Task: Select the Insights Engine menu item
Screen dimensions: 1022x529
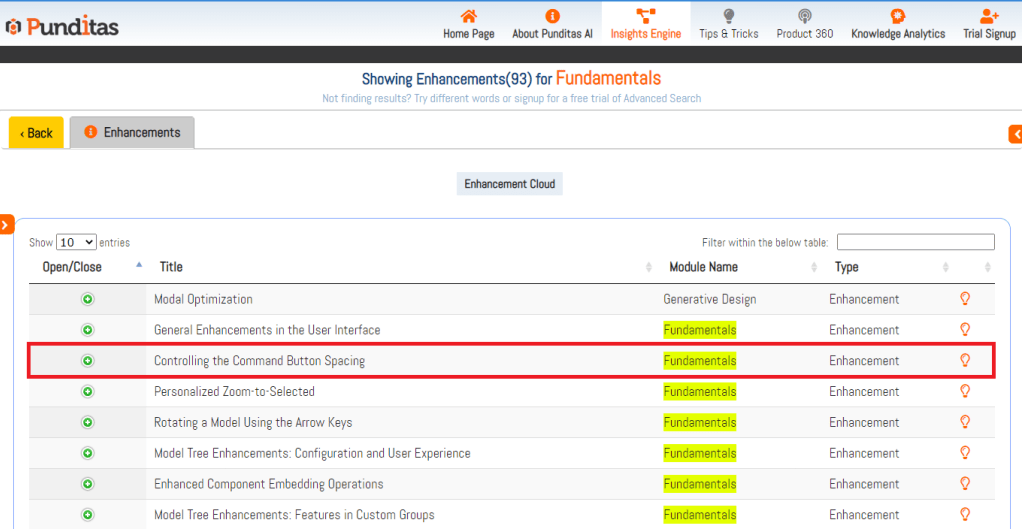Action: point(645,24)
